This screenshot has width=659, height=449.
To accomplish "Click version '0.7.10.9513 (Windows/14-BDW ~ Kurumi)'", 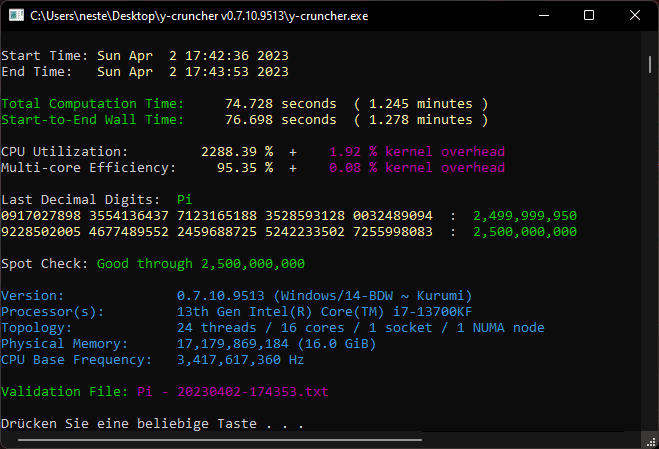I will pyautogui.click(x=324, y=296).
